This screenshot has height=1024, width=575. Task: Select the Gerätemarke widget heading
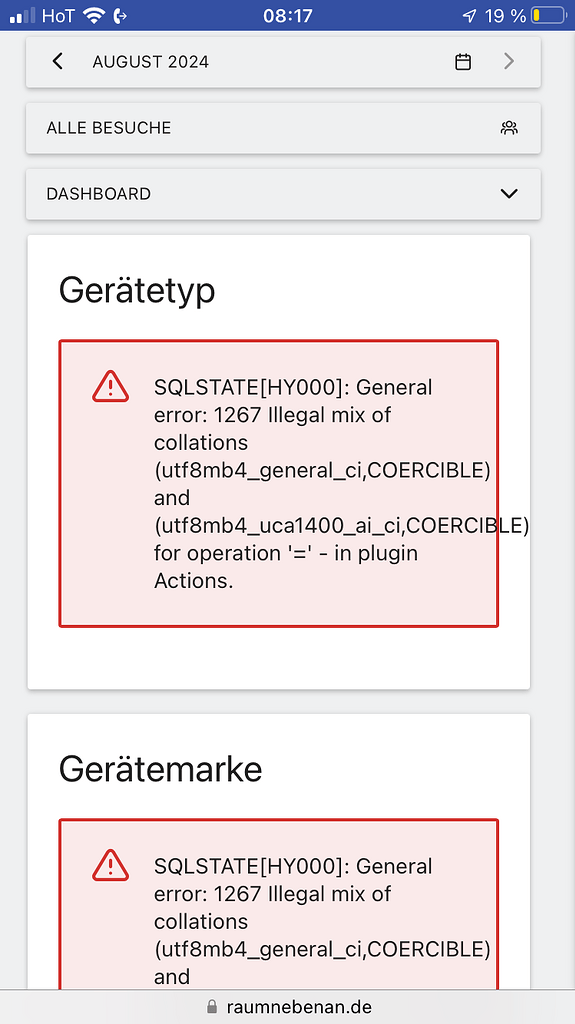point(161,769)
